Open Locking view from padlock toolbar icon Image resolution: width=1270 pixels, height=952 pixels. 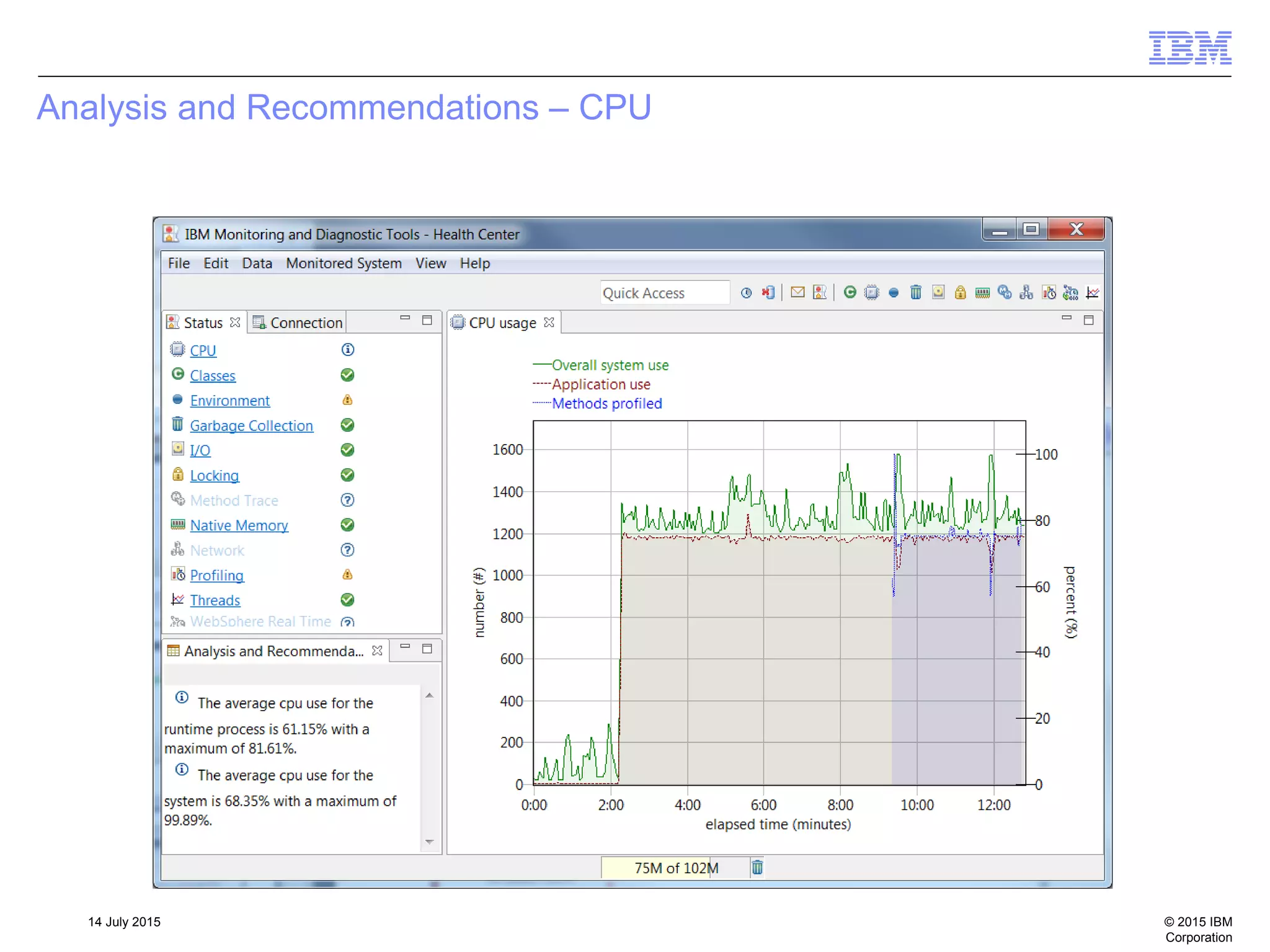[x=961, y=292]
